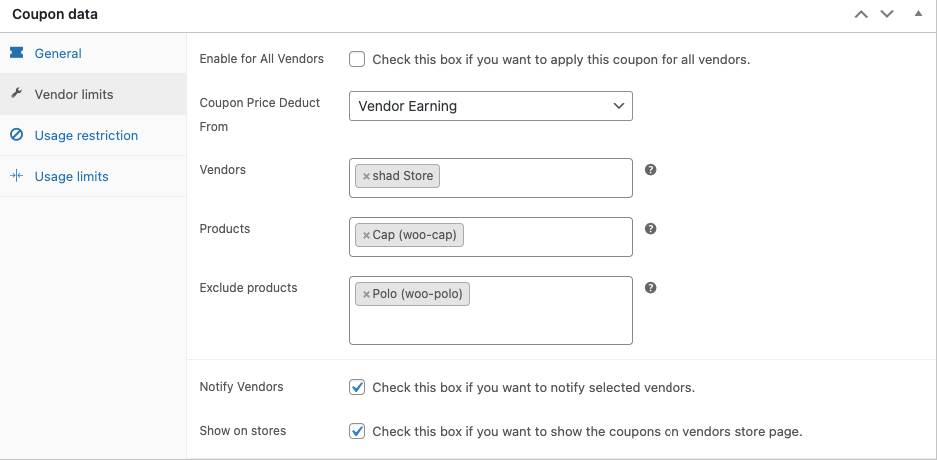Enable coupon for all vendors checkbox
The image size is (937, 460).
(x=357, y=59)
